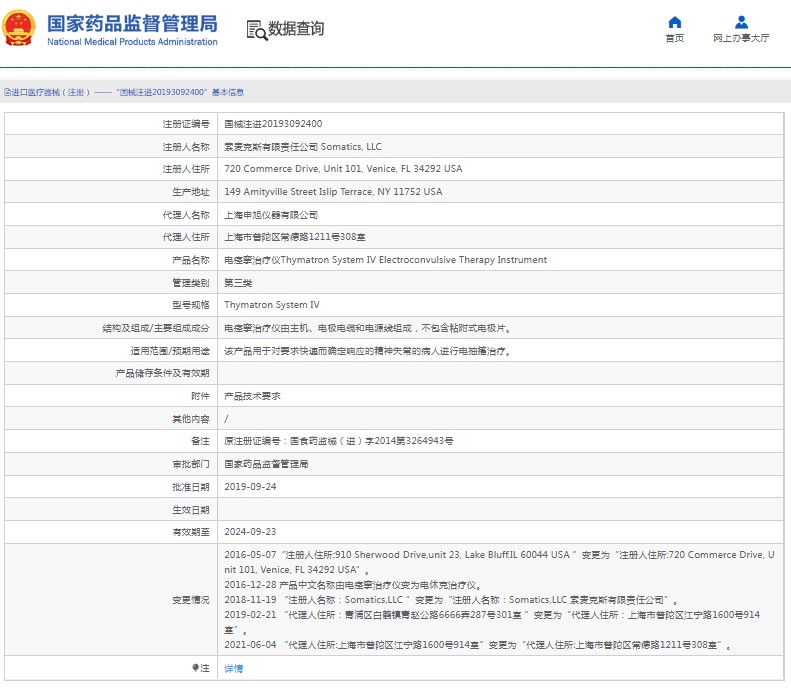791x688 pixels.
Task: Select approving department 国家药品监督管理局 cell
Action: pos(266,464)
